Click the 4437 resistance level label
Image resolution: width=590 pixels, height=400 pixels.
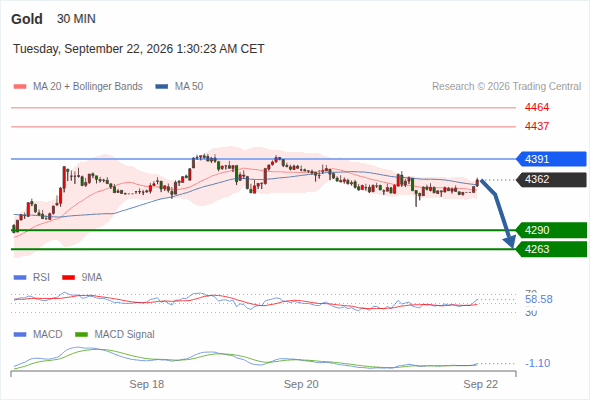tap(537, 126)
